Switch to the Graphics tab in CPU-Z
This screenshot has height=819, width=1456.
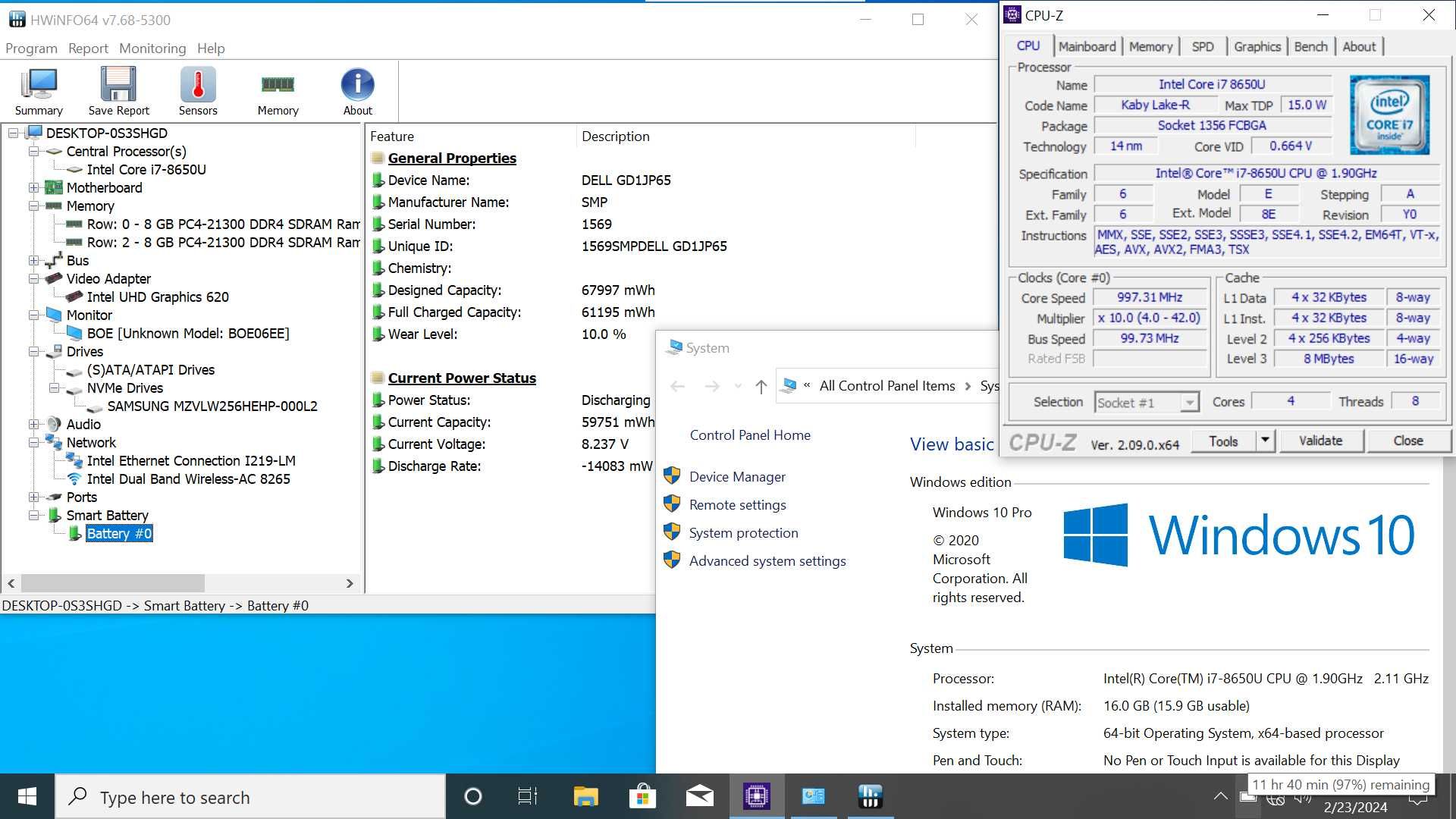click(x=1257, y=46)
